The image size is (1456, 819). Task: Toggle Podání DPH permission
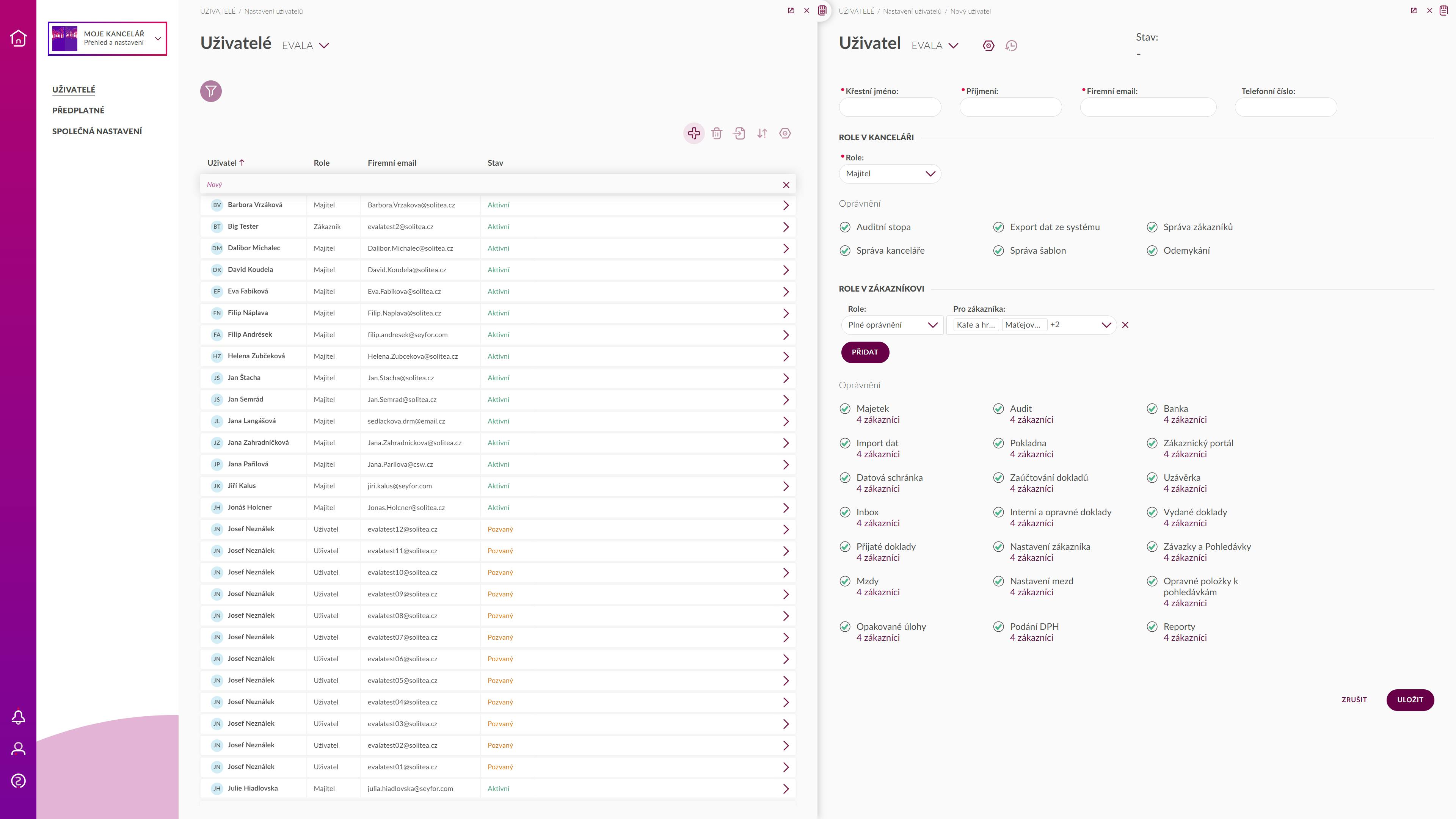pos(998,627)
